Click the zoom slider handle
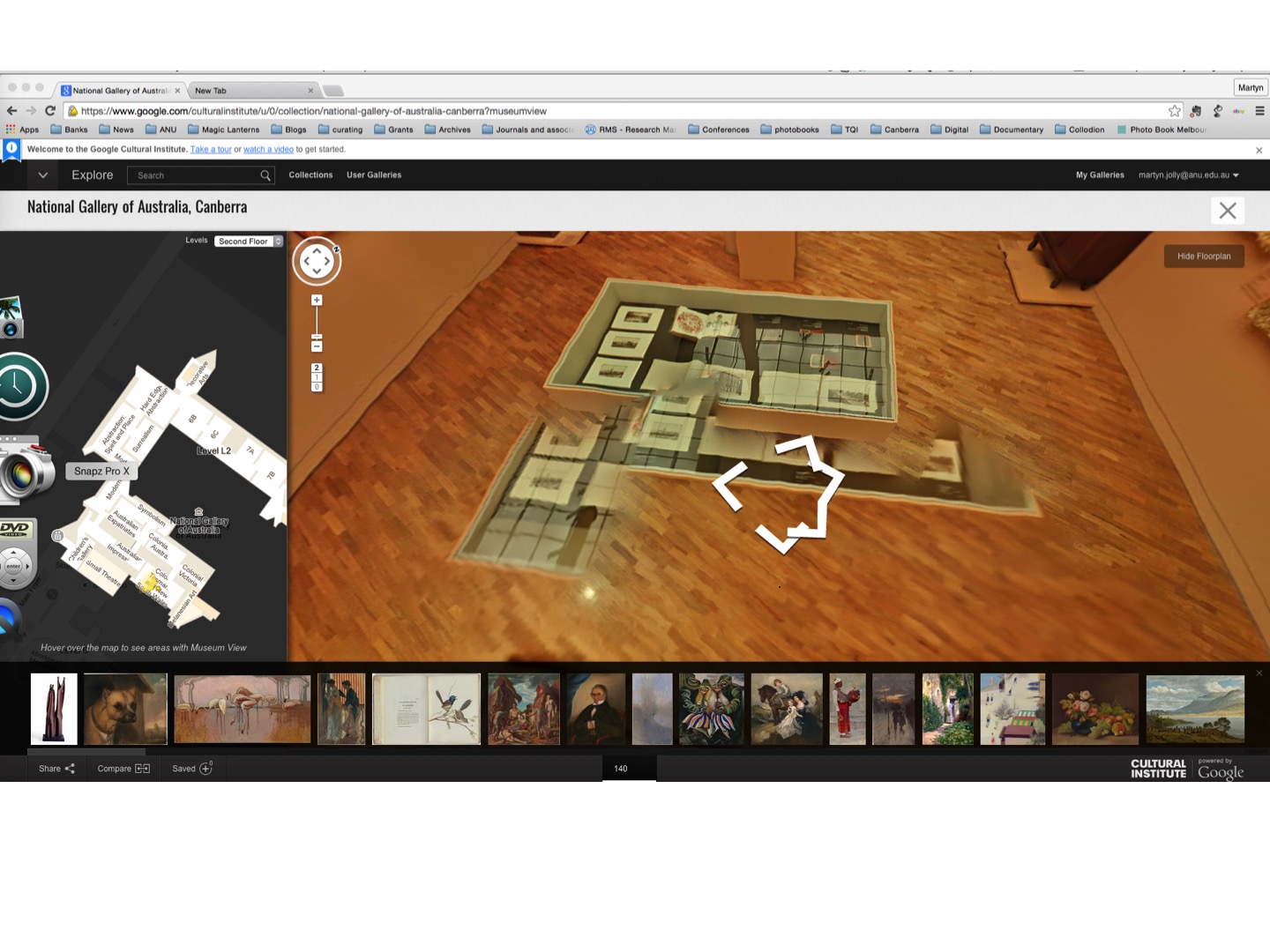 pos(317,337)
